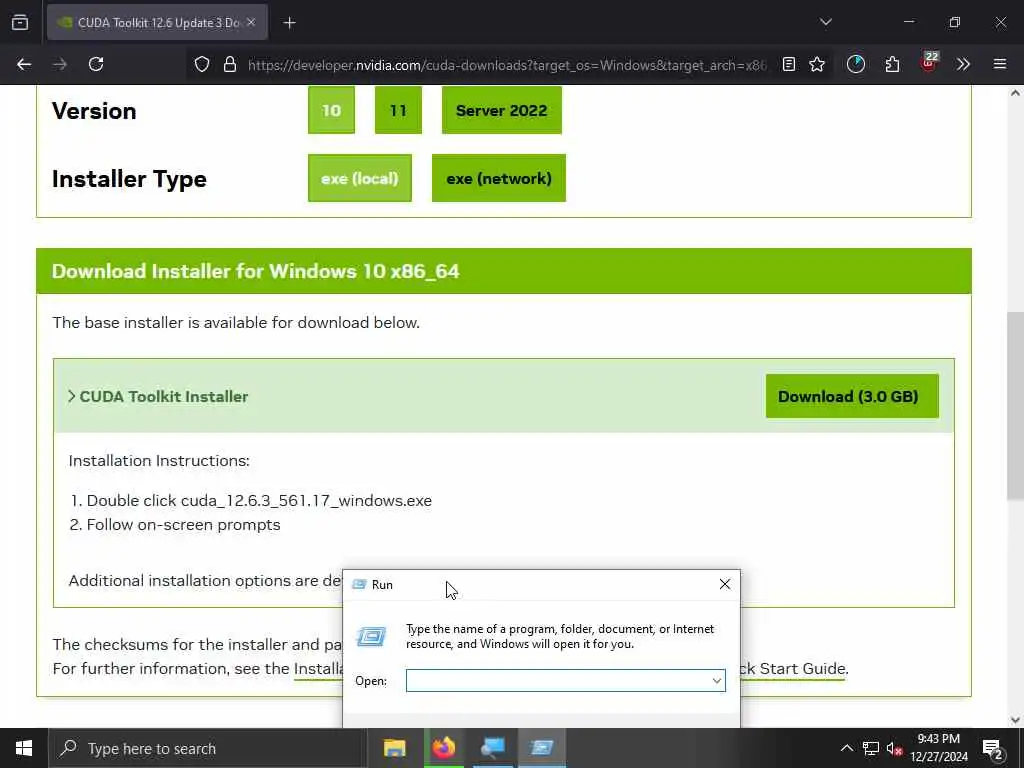The width and height of the screenshot is (1024, 768).
Task: Click the forward navigation arrow
Action: 60,64
